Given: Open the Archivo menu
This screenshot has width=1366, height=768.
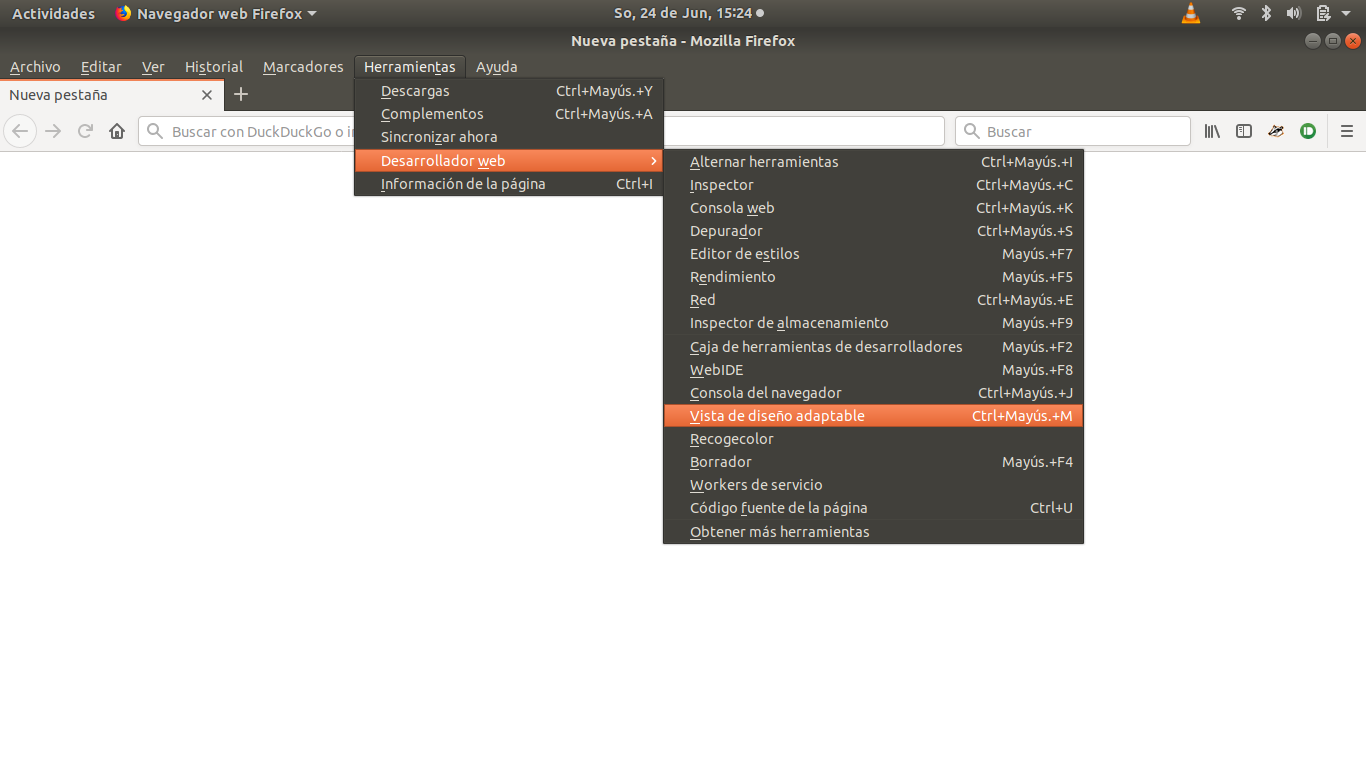Looking at the screenshot, I should (35, 67).
